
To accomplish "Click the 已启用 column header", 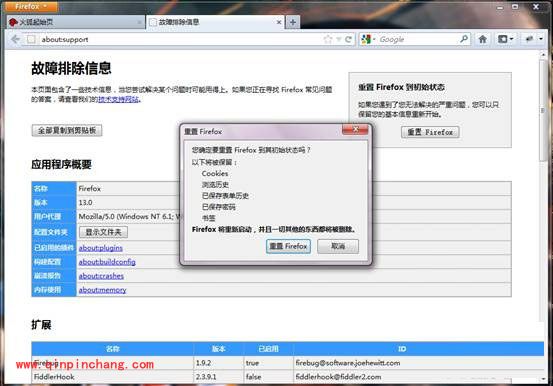I will pyautogui.click(x=268, y=349).
